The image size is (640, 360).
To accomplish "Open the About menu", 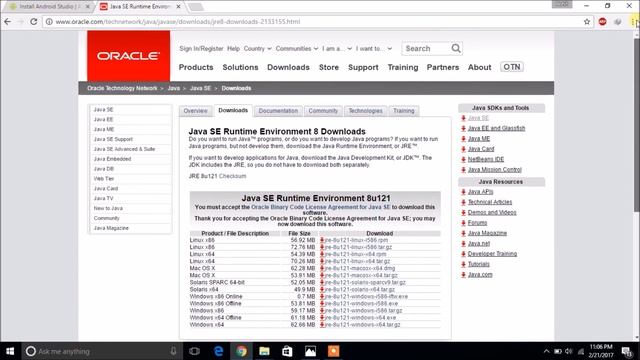I will tap(480, 67).
